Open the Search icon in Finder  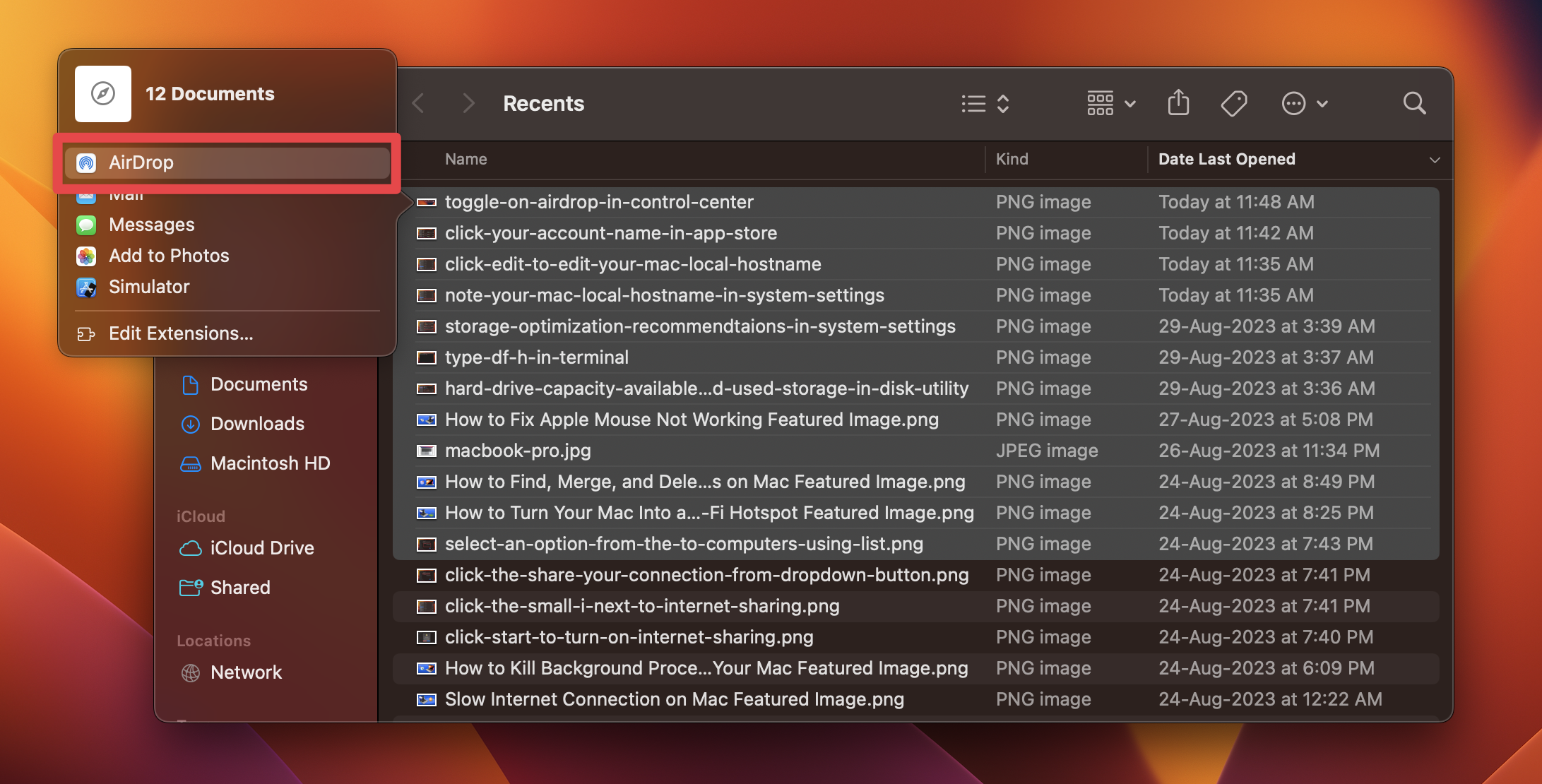[1414, 103]
